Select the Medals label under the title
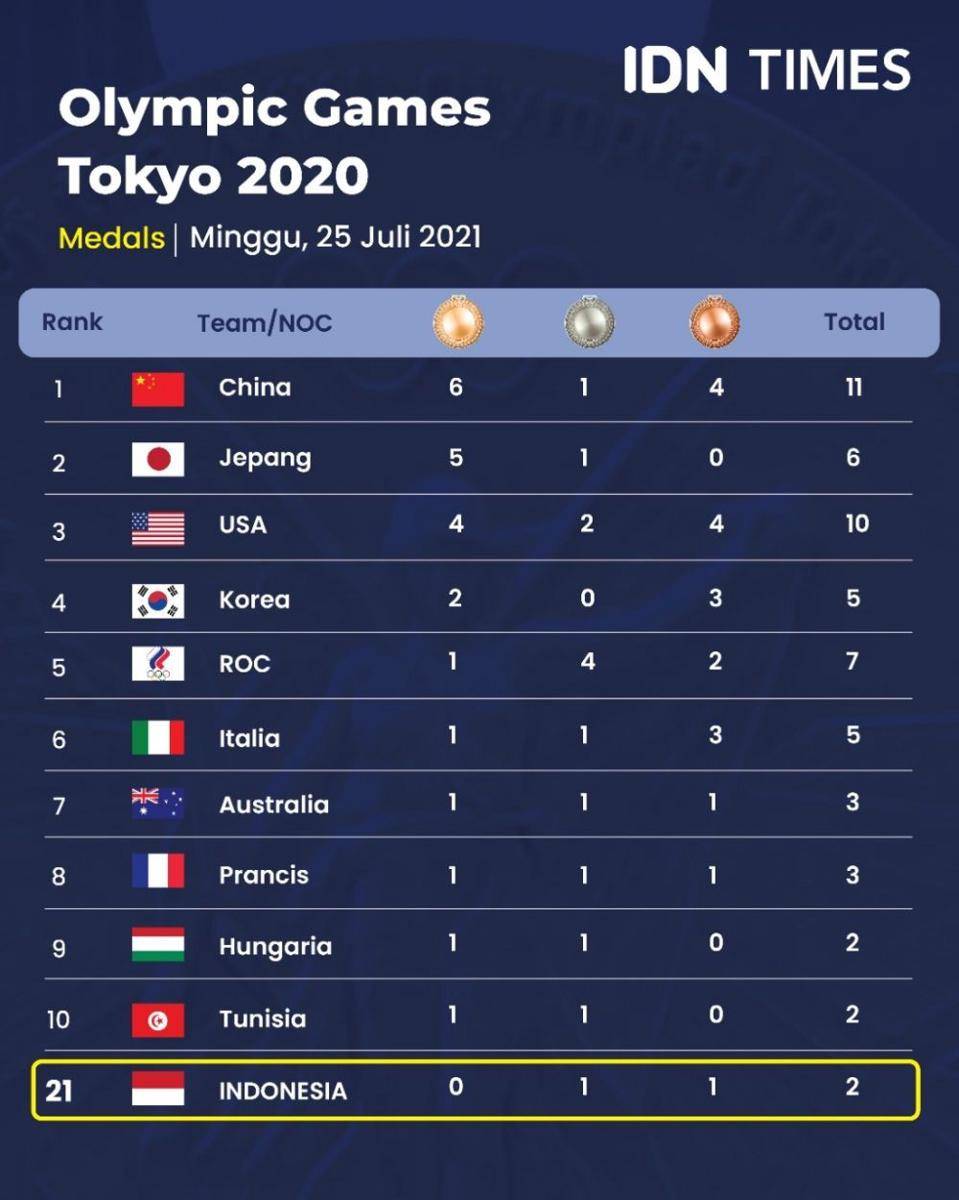This screenshot has width=959, height=1200. 111,238
